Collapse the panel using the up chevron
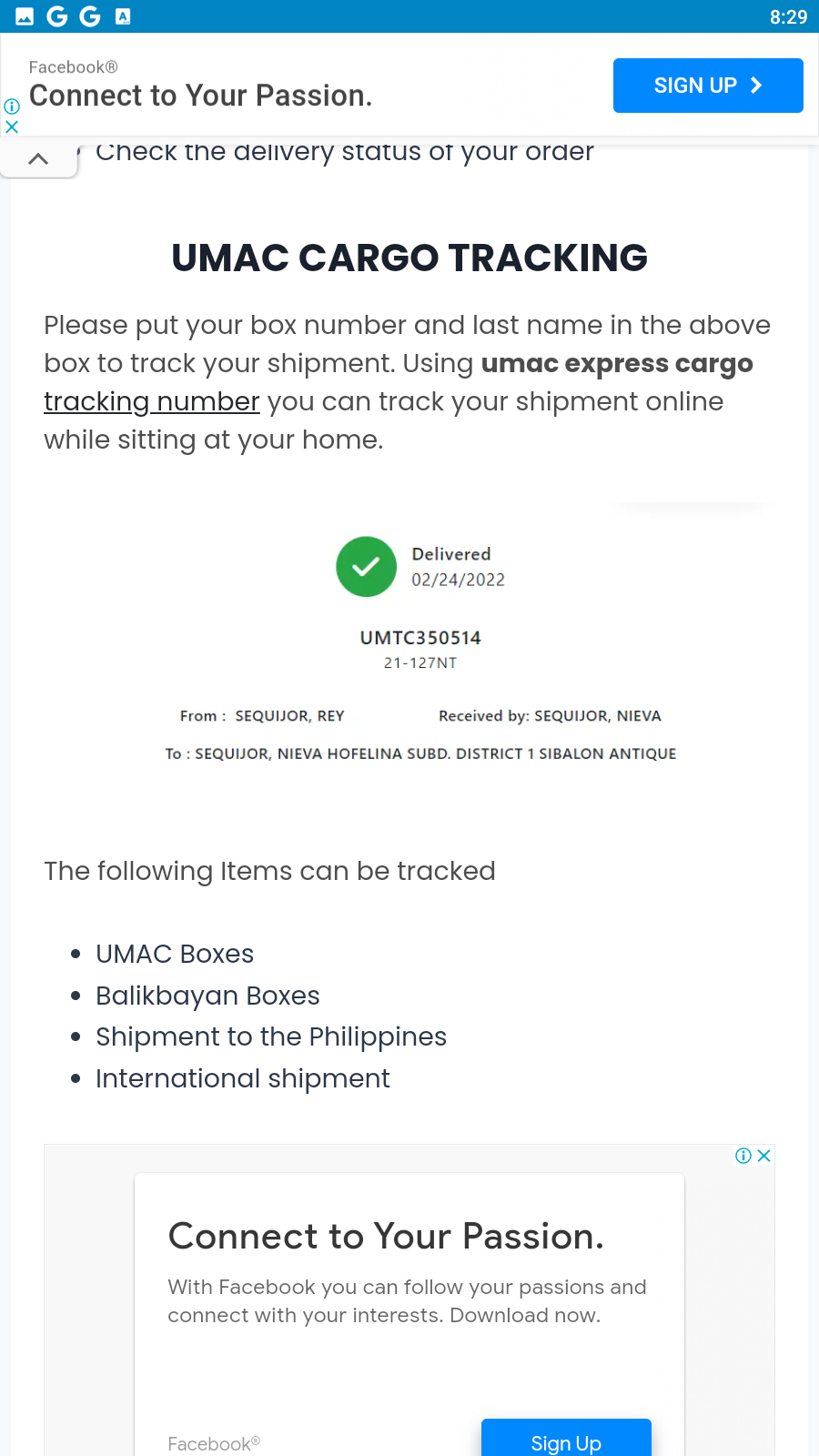This screenshot has width=819, height=1456. [x=38, y=159]
